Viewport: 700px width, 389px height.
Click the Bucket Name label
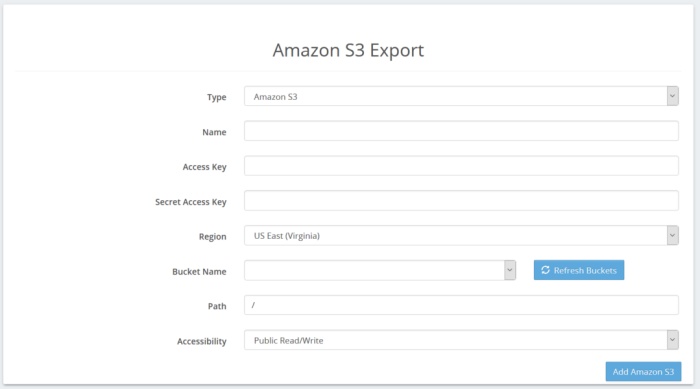coord(199,272)
